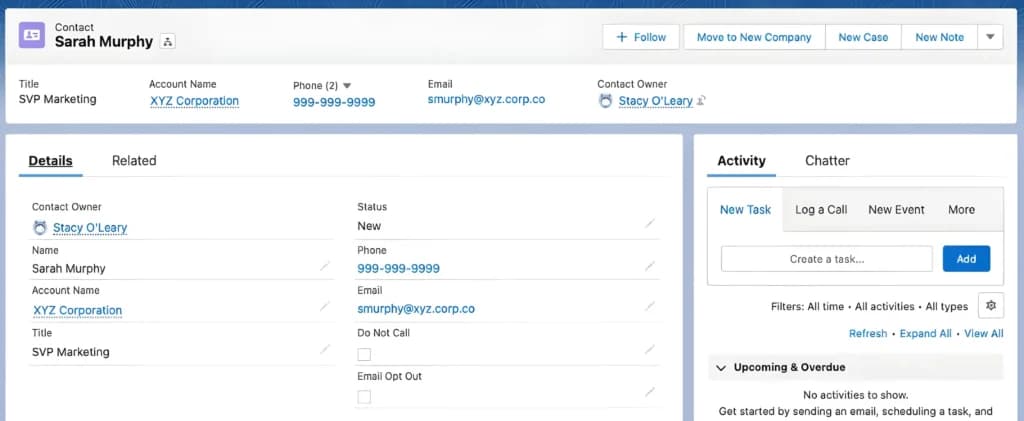Open Stacy O'Leary link in the header
This screenshot has width=1024, height=421.
coord(656,101)
